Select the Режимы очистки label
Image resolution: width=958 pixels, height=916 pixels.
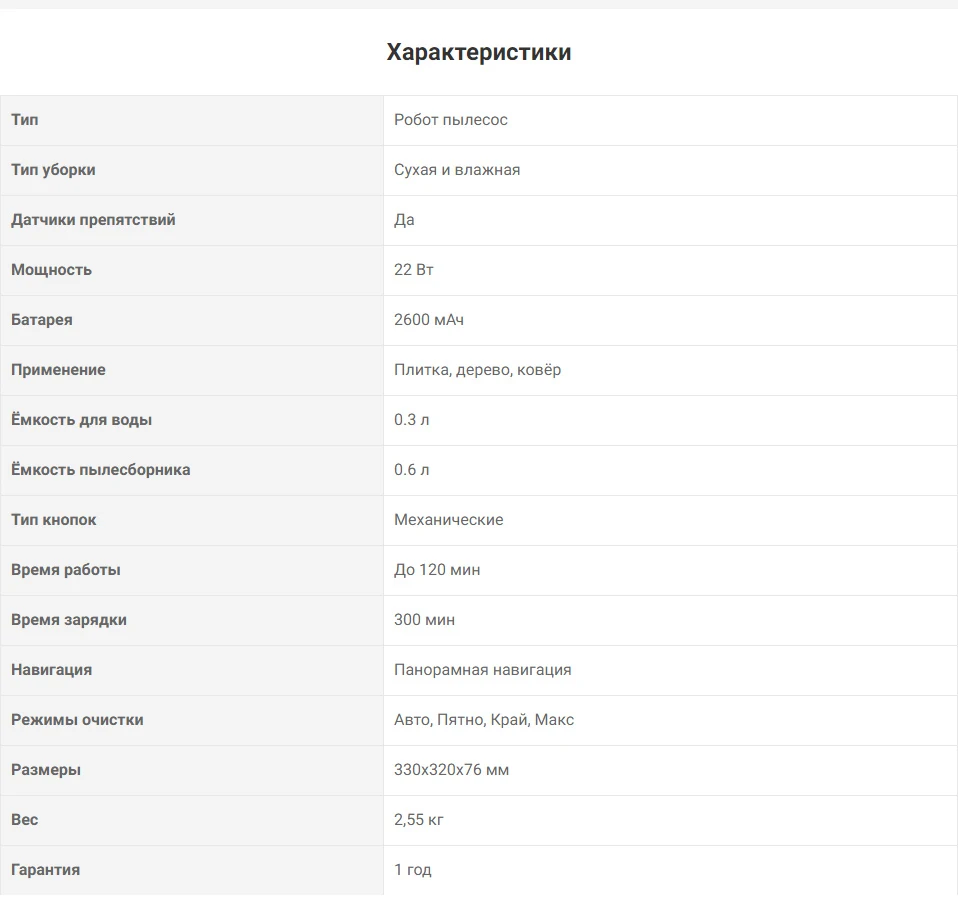point(77,720)
